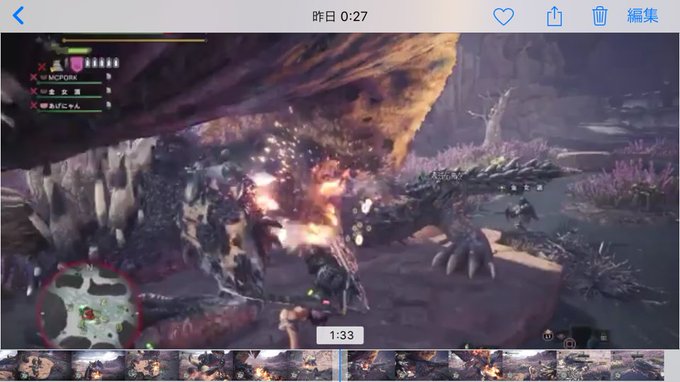This screenshot has height=382, width=680.
Task: Select the last frame of the filmstrip
Action: coord(637,366)
